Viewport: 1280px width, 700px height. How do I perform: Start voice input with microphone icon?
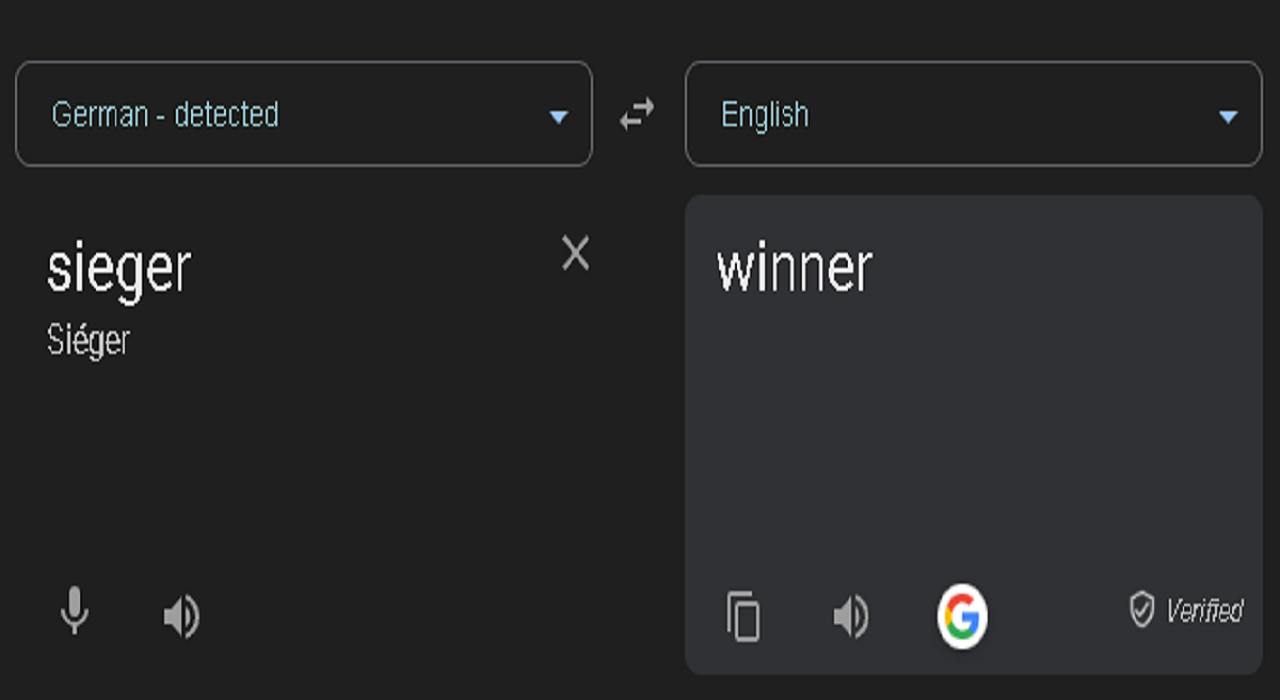[x=74, y=611]
